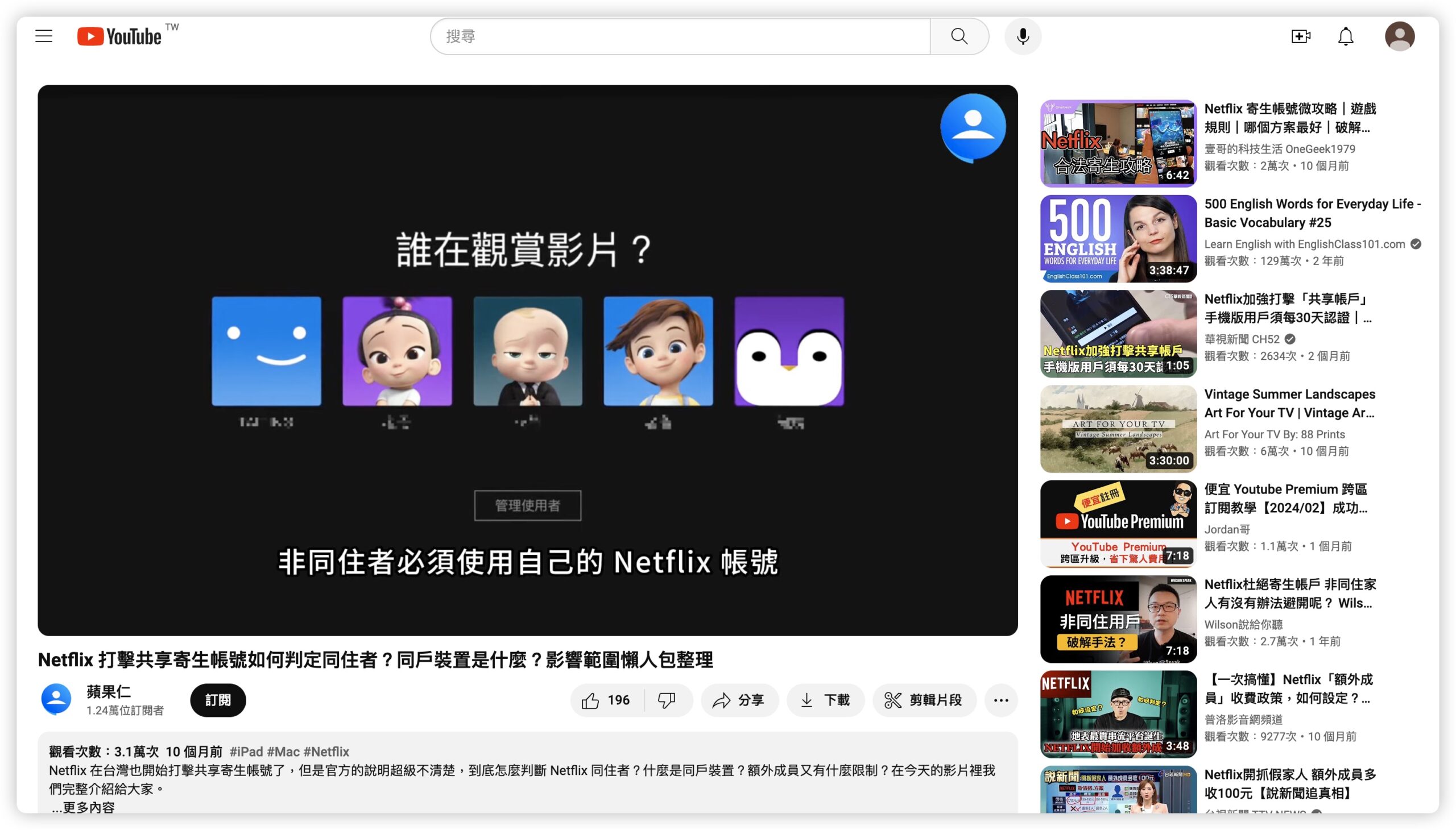Click the main video player

tap(528, 360)
